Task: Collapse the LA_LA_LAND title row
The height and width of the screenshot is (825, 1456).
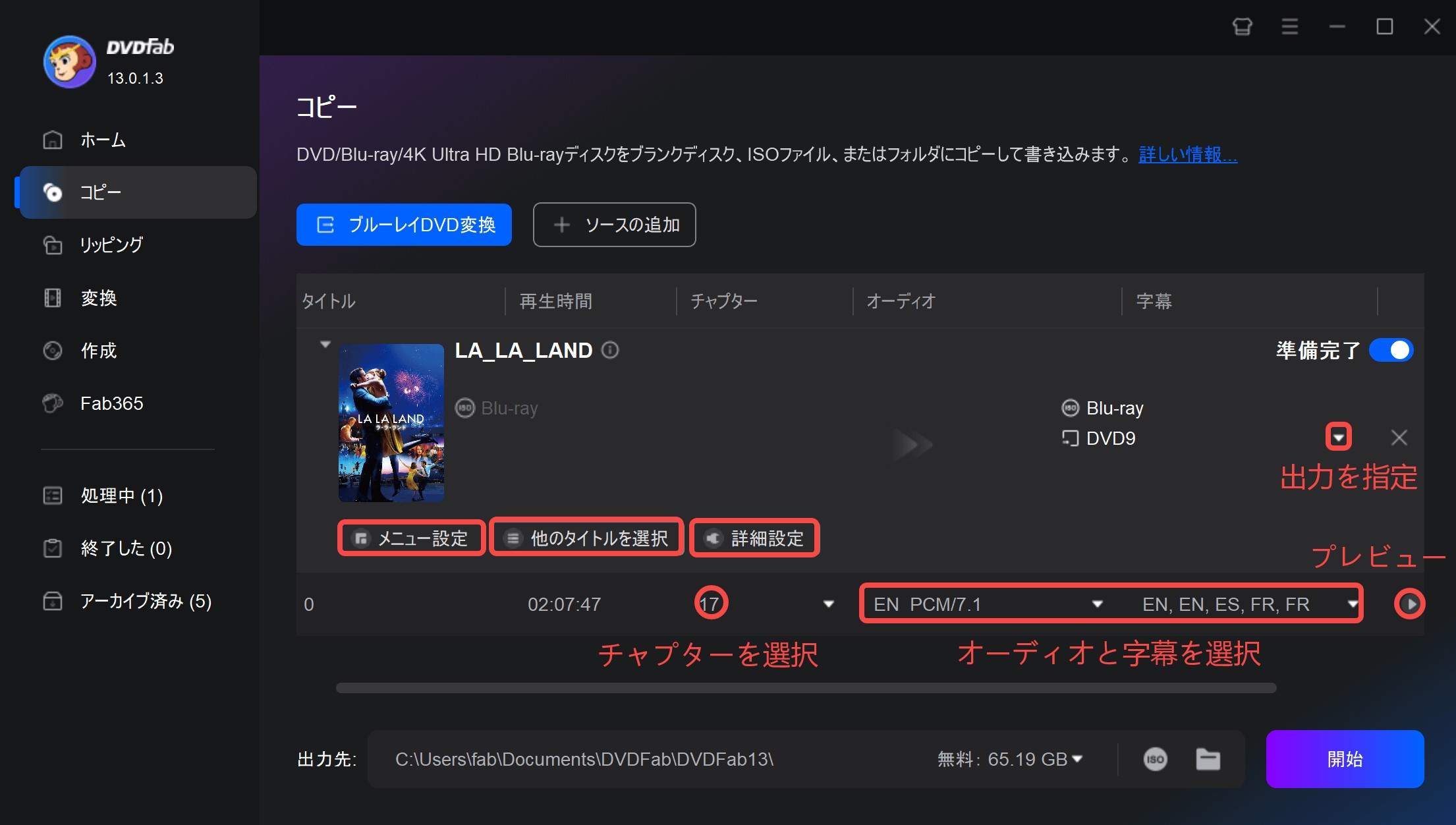Action: tap(325, 345)
